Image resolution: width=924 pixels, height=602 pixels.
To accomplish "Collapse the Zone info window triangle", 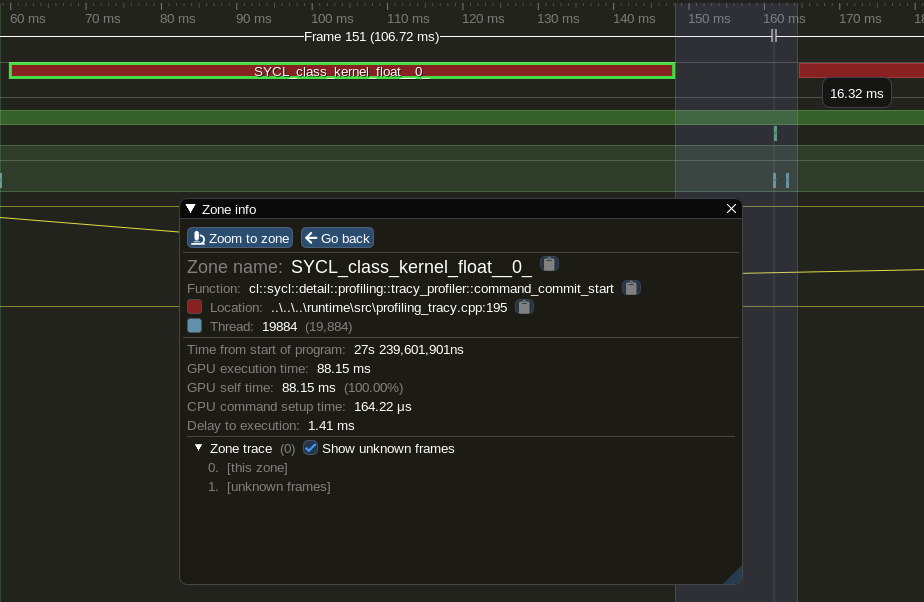I will point(191,209).
